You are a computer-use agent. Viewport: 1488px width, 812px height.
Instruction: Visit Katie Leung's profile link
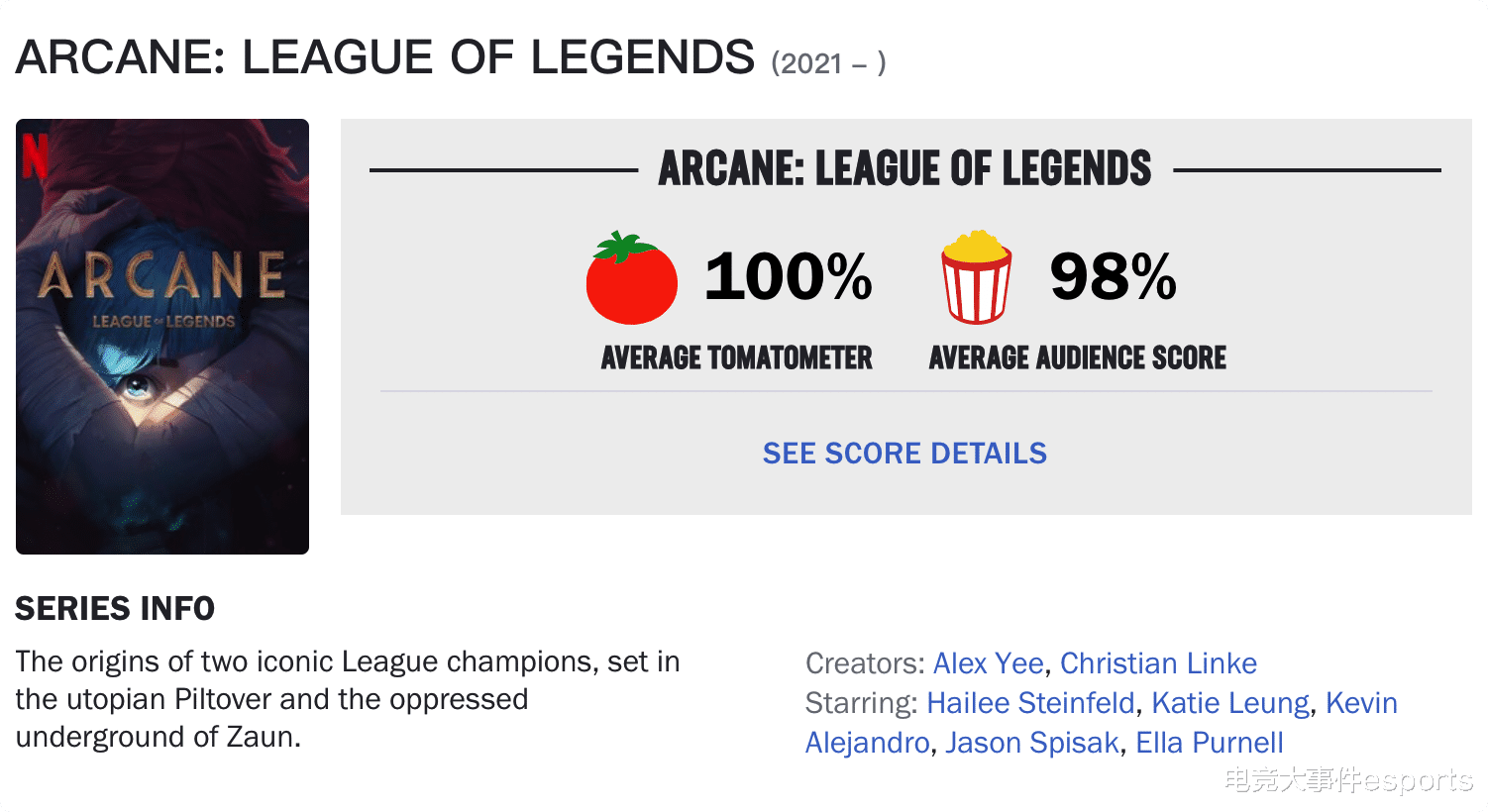(1230, 702)
